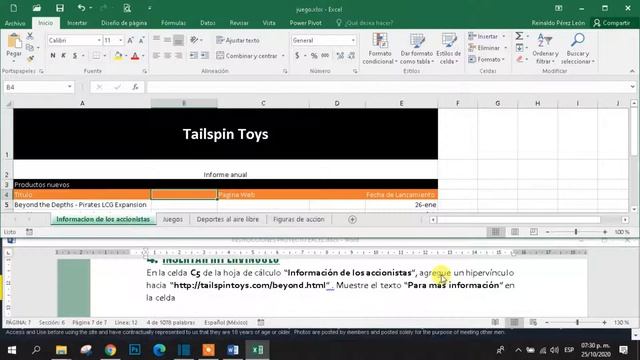Adjust the Word zoom slider
Viewport: 640px width, 360px height.
577,322
